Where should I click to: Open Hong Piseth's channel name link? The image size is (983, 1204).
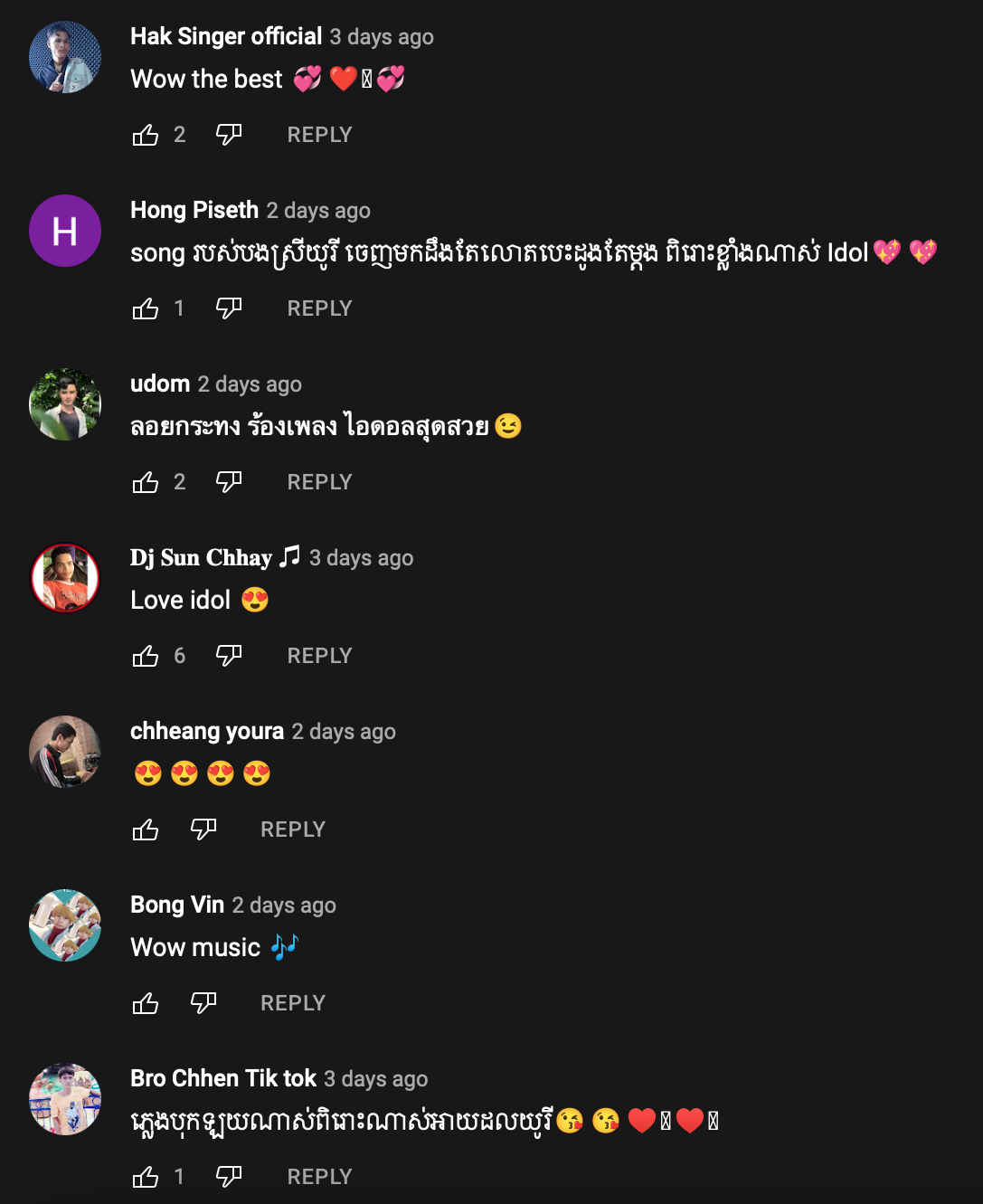[194, 210]
